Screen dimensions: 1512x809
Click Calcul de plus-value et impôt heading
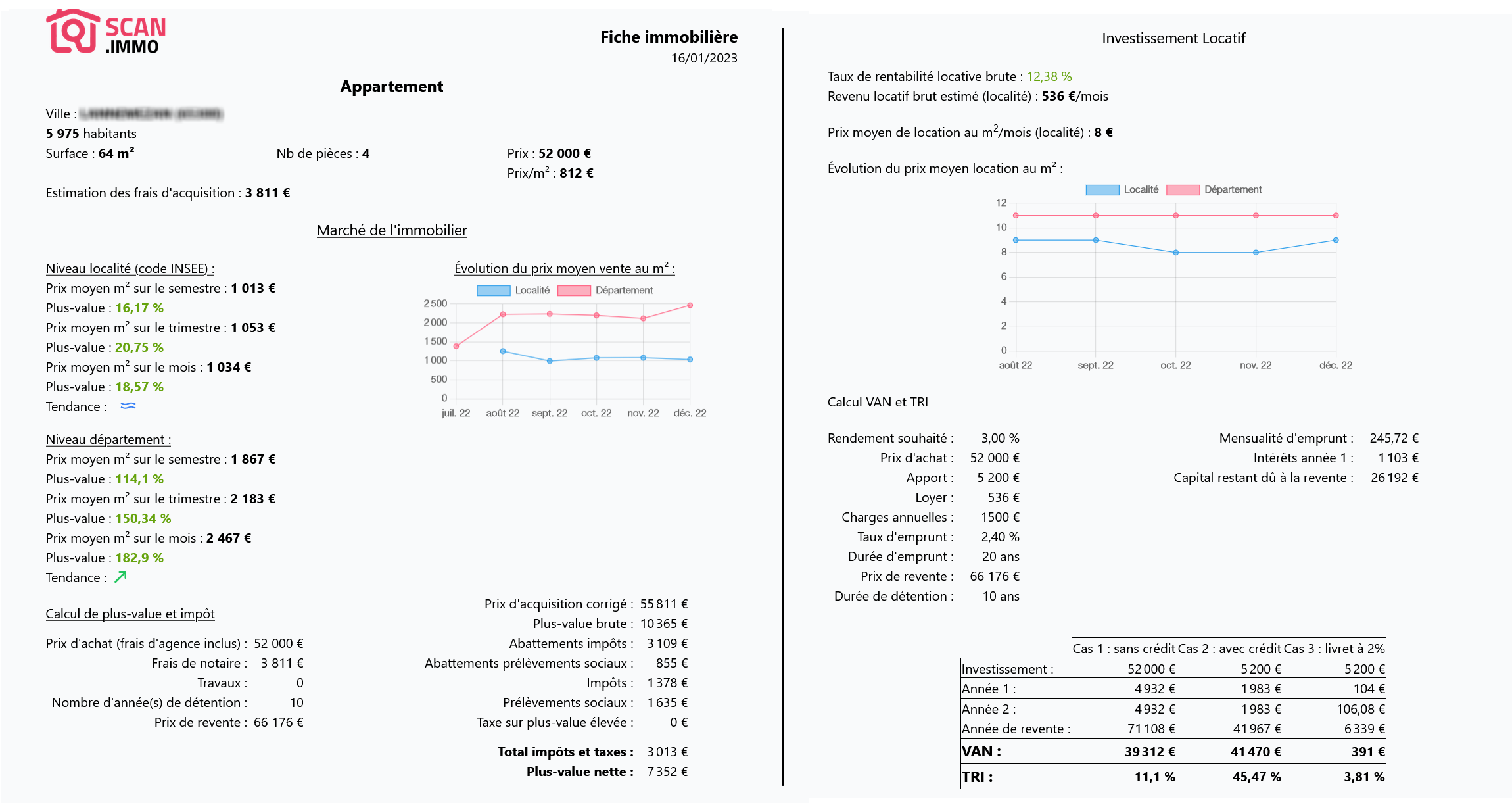pos(130,614)
